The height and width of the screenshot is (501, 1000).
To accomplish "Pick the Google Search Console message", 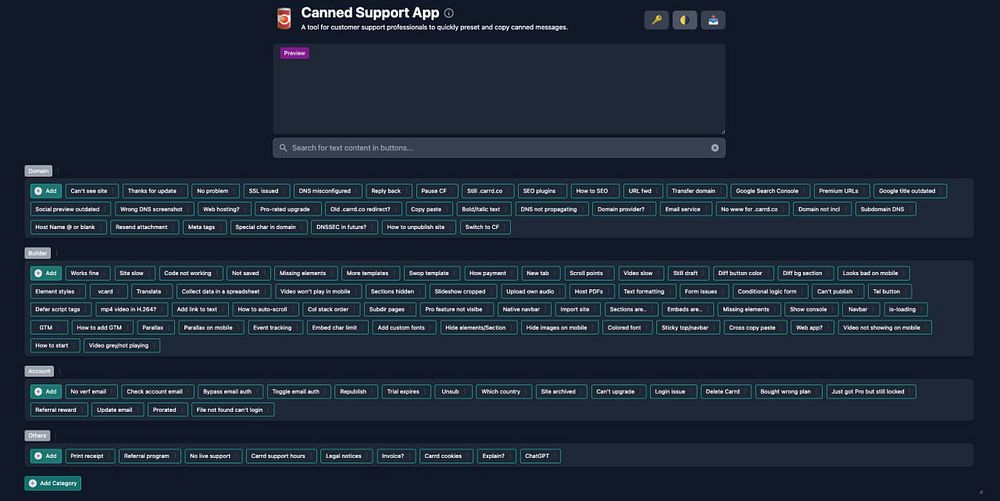I will tap(770, 191).
